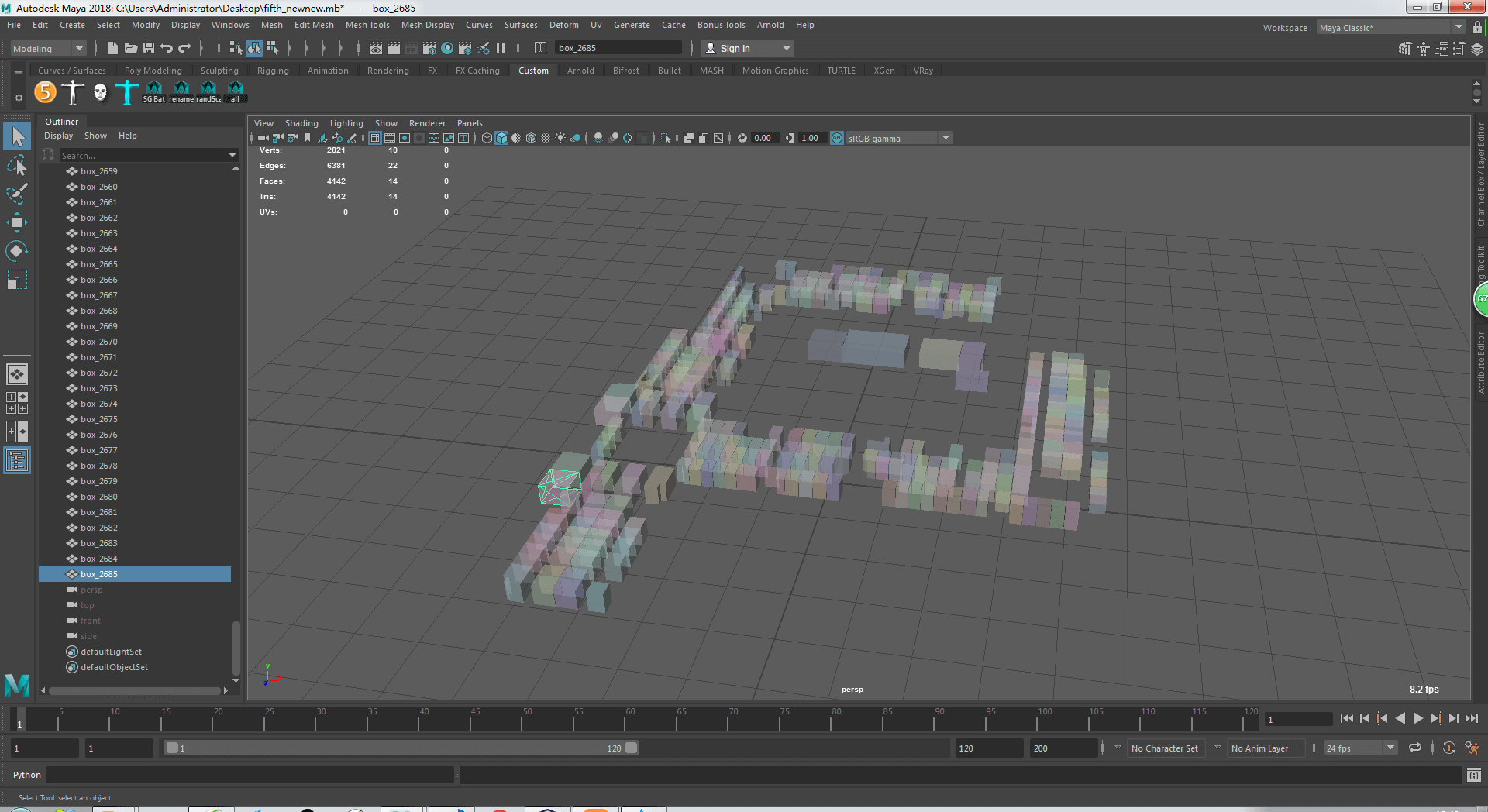Screen dimensions: 1488x812
Task: Select the Move tool in the toolbox
Action: pos(16,222)
